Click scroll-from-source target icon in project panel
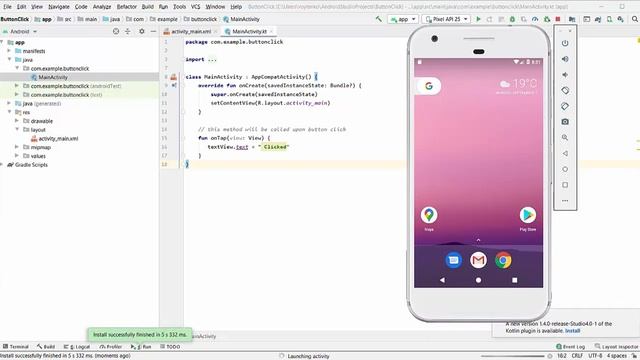640x360 pixels. click(116, 31)
